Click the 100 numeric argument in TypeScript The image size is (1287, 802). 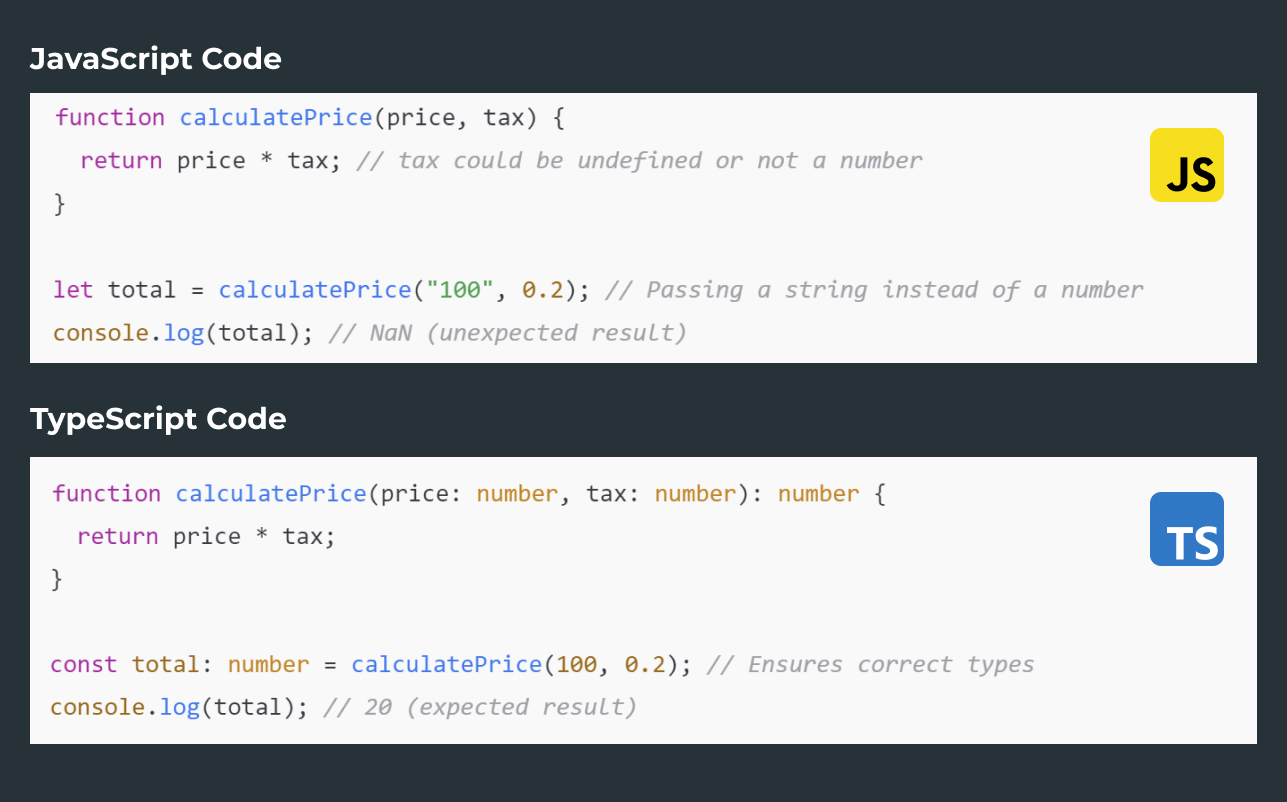[x=576, y=665]
